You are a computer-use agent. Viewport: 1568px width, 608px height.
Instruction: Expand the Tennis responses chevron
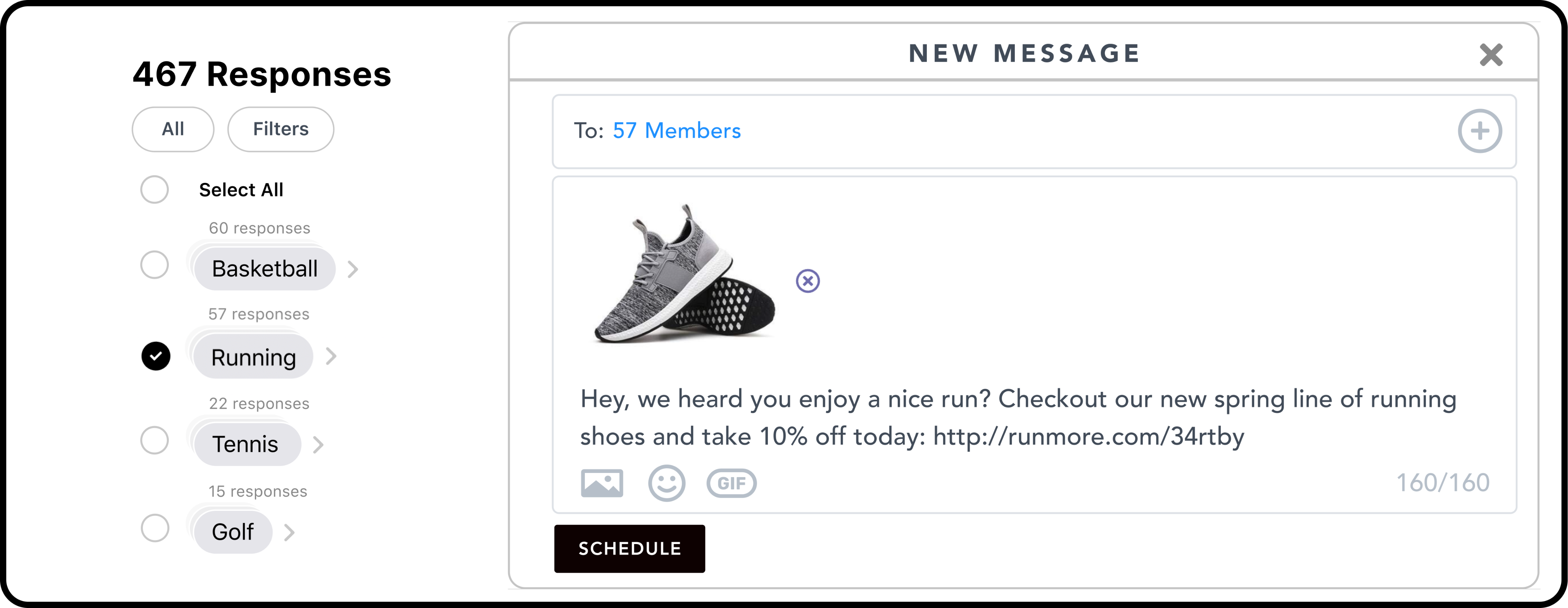tap(318, 445)
